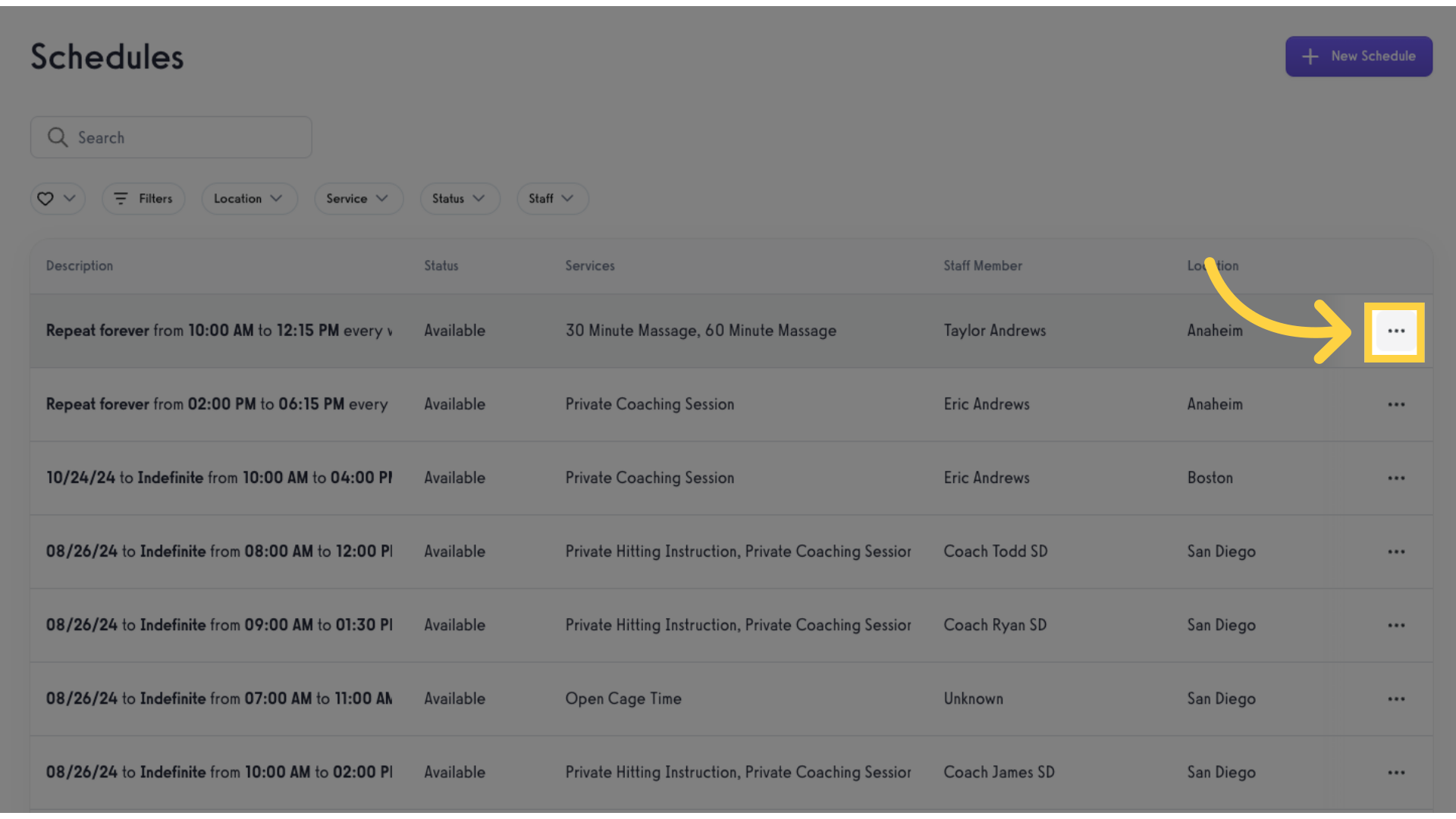This screenshot has height=819, width=1456.
Task: Click the Staff Member column header
Action: coord(983,266)
